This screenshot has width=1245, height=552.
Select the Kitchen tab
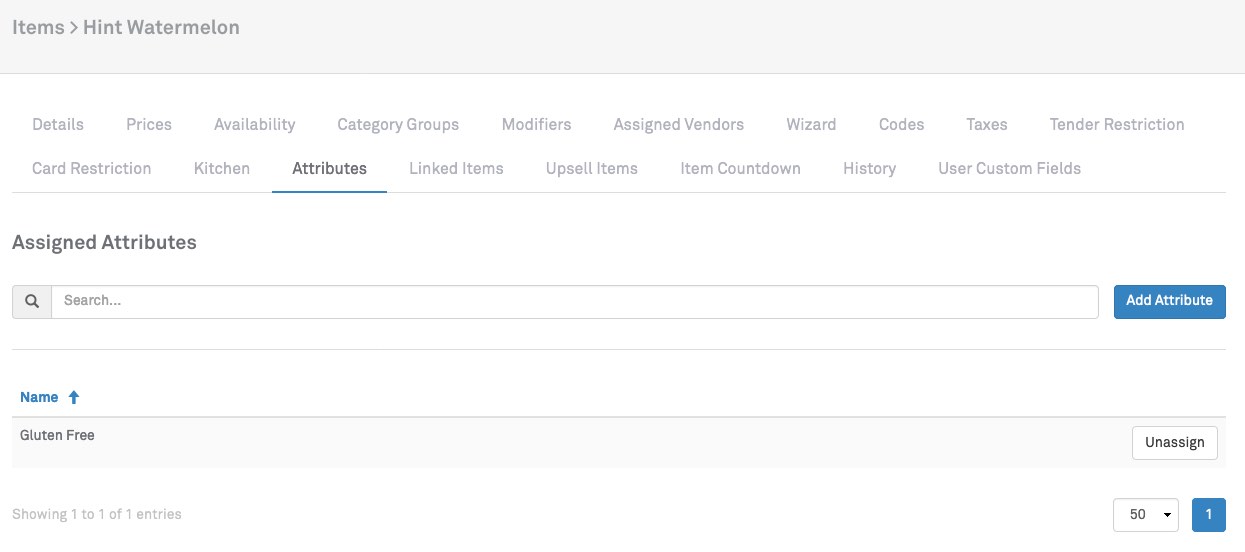click(221, 168)
